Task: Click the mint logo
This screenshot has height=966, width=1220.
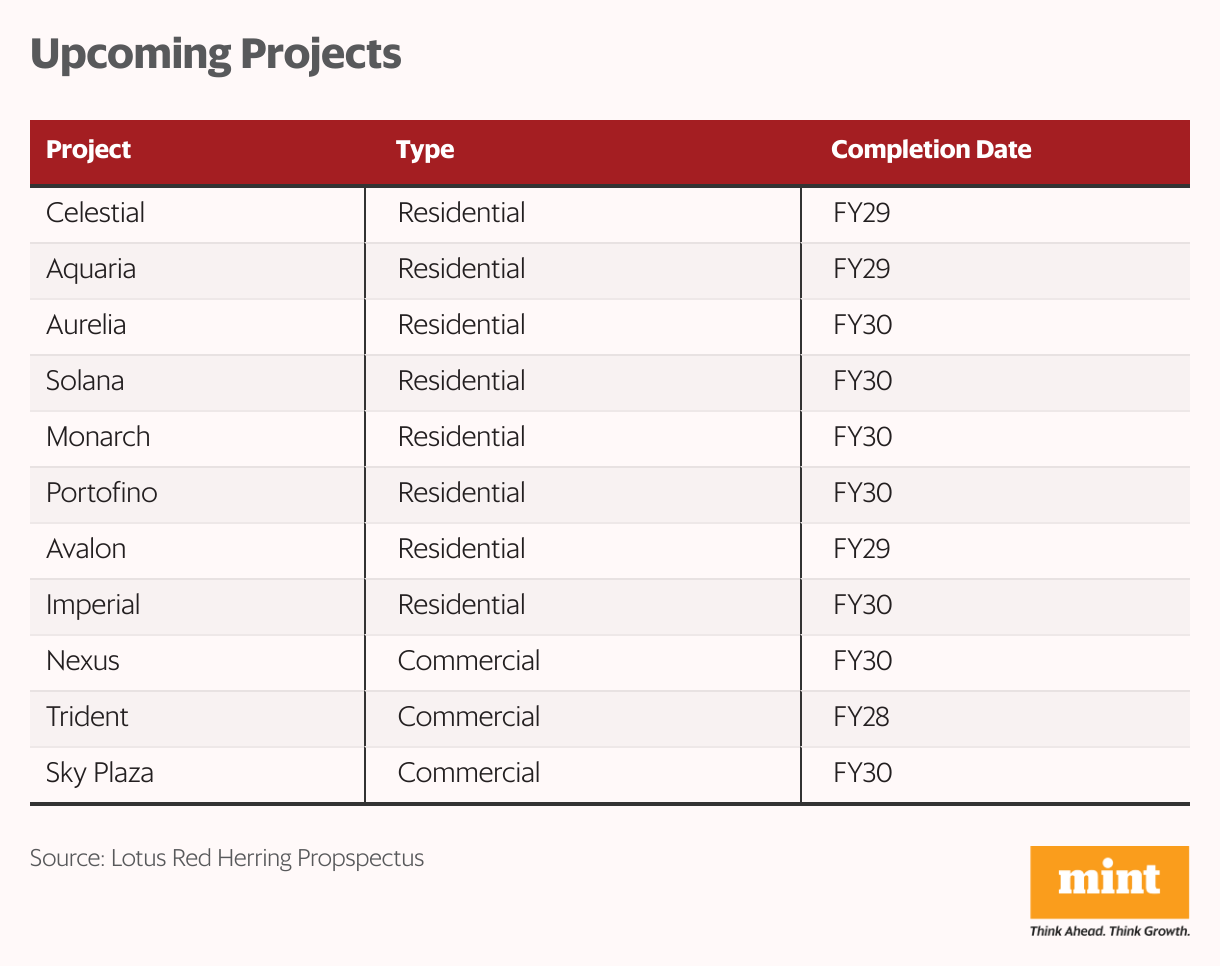Action: tap(1109, 882)
